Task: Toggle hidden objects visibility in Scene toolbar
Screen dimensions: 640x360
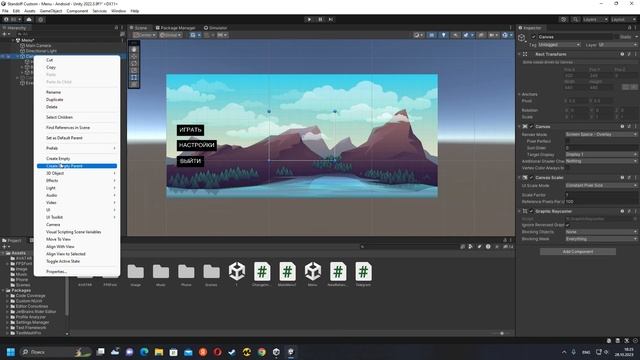Action: (x=481, y=35)
